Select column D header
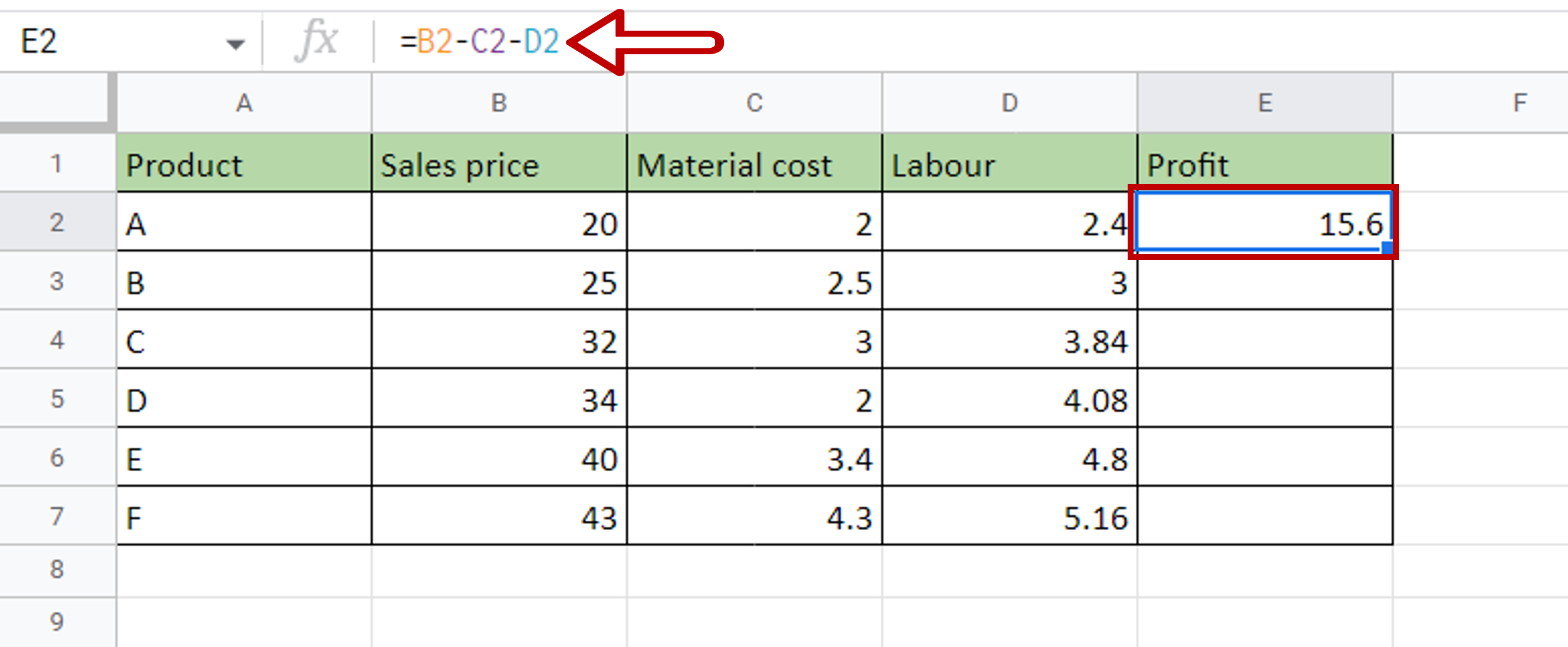 (x=1009, y=103)
